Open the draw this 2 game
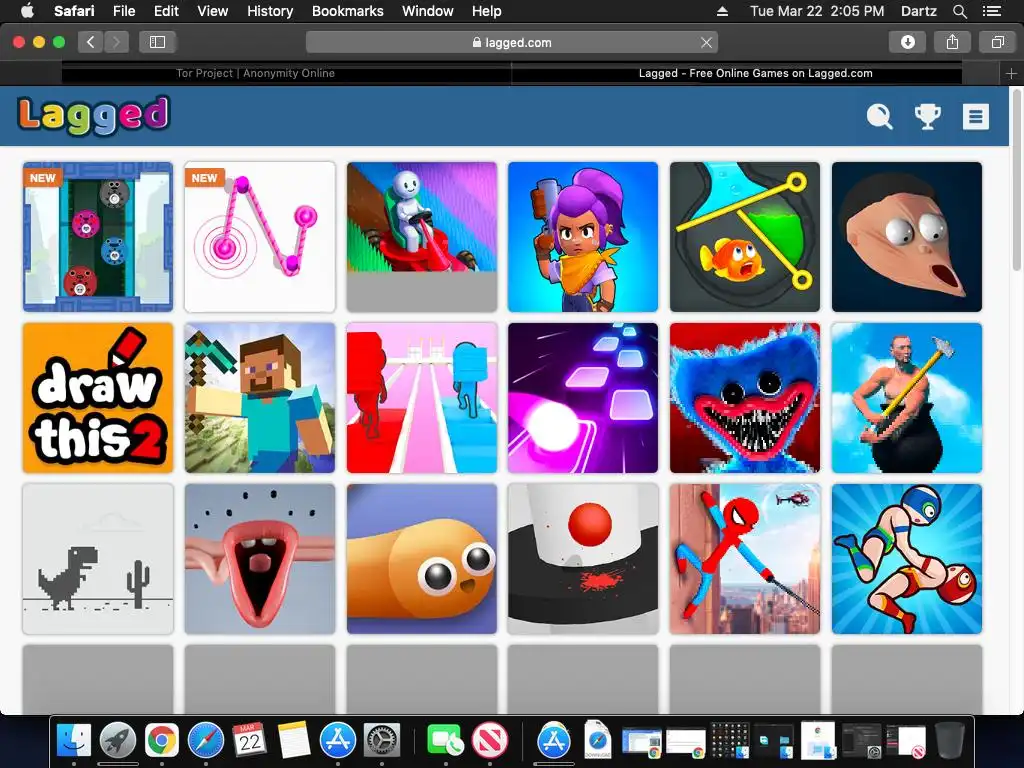Screen dimensions: 1024x768 pos(98,398)
